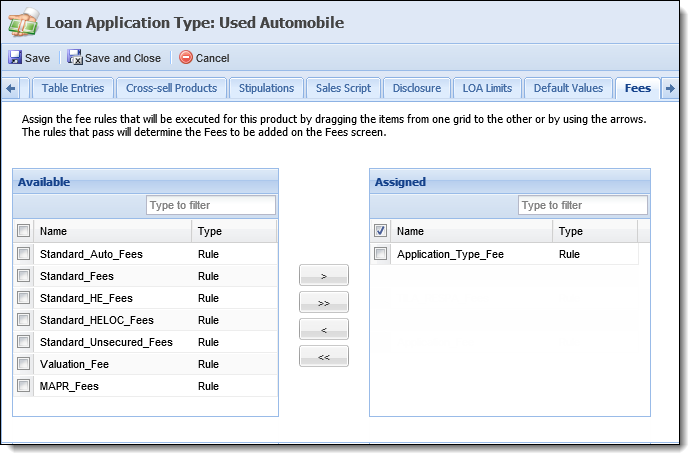
Task: Select the Standard_Unsecured_Fees row name
Action: [106, 342]
